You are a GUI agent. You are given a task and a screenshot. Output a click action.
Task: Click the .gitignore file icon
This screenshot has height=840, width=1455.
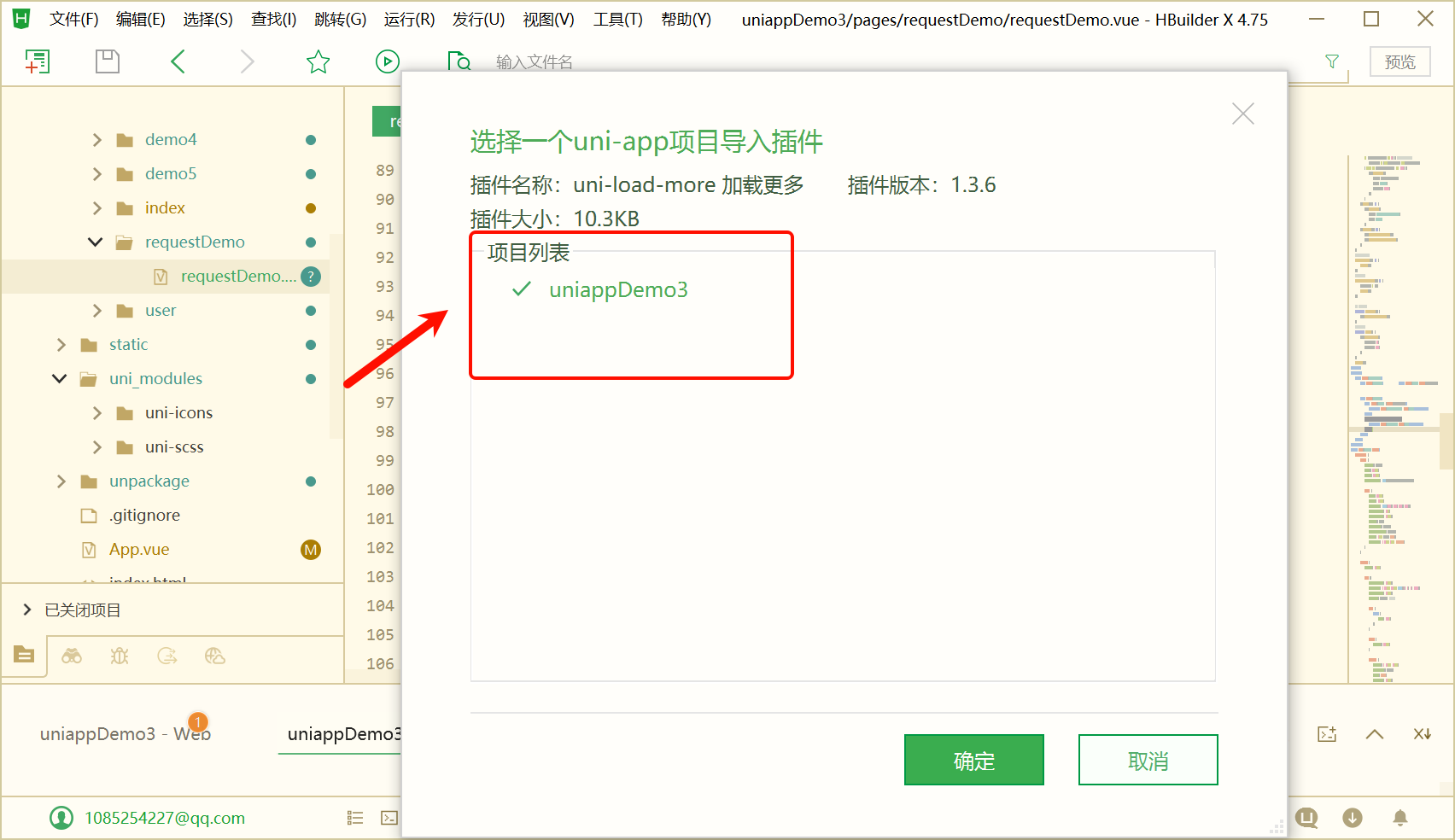click(x=89, y=516)
